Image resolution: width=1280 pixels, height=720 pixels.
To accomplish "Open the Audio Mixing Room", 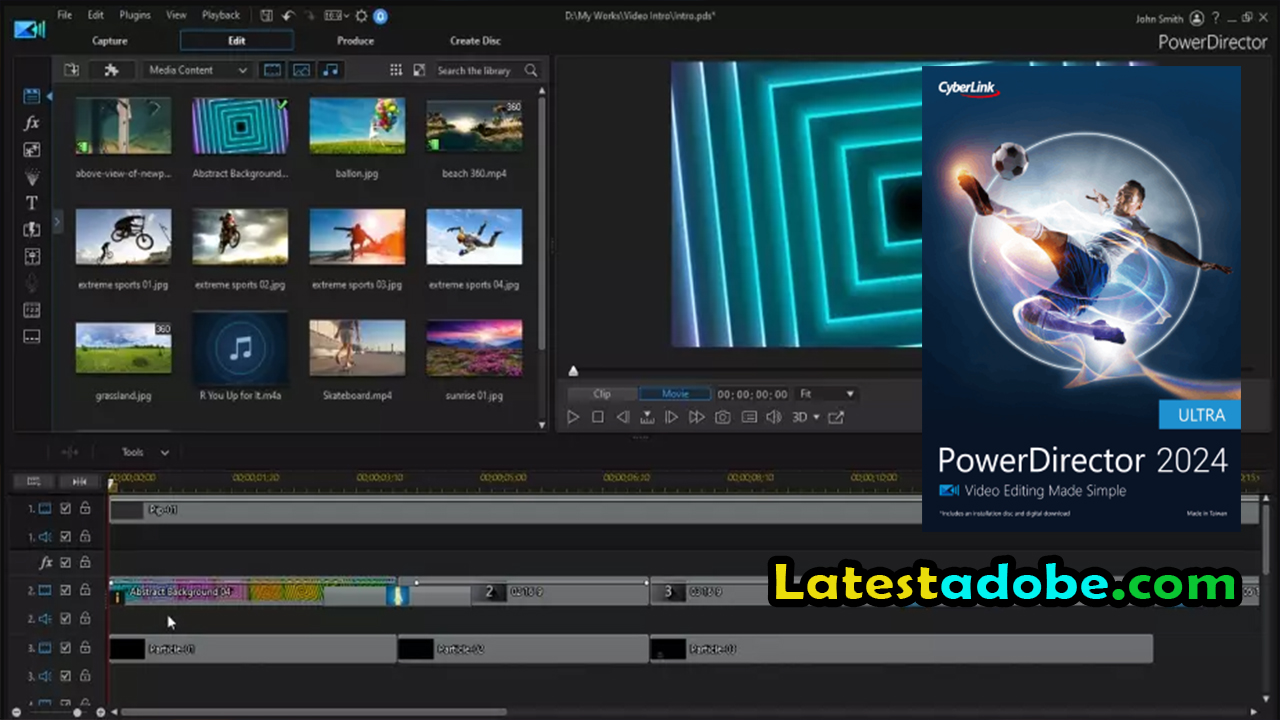I will tap(31, 257).
